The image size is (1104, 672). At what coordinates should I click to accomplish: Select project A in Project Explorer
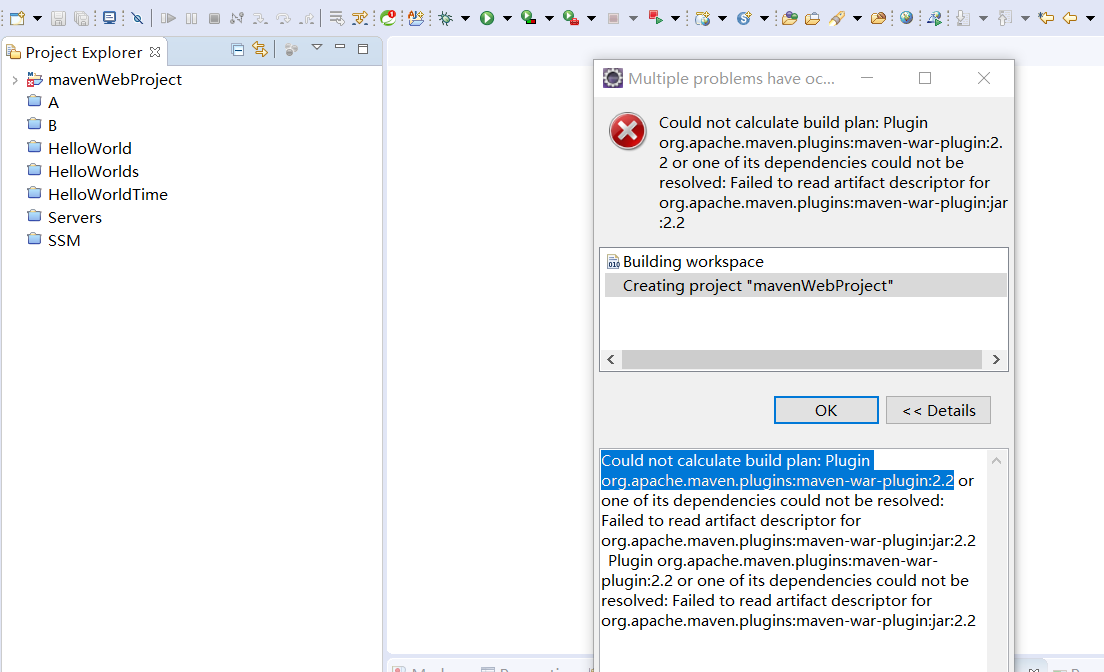pos(53,102)
